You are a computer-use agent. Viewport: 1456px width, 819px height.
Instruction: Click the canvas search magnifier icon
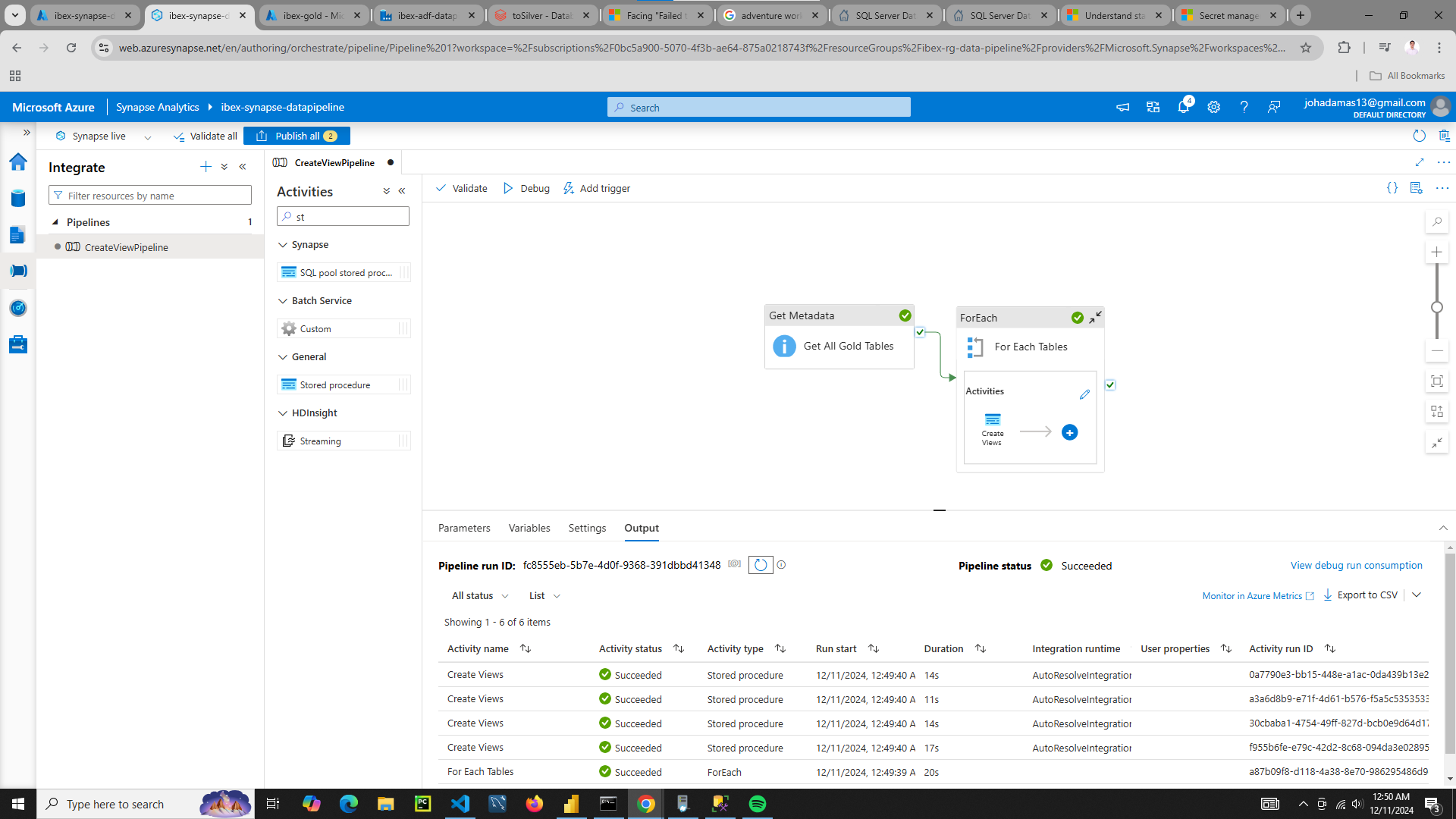pos(1437,222)
